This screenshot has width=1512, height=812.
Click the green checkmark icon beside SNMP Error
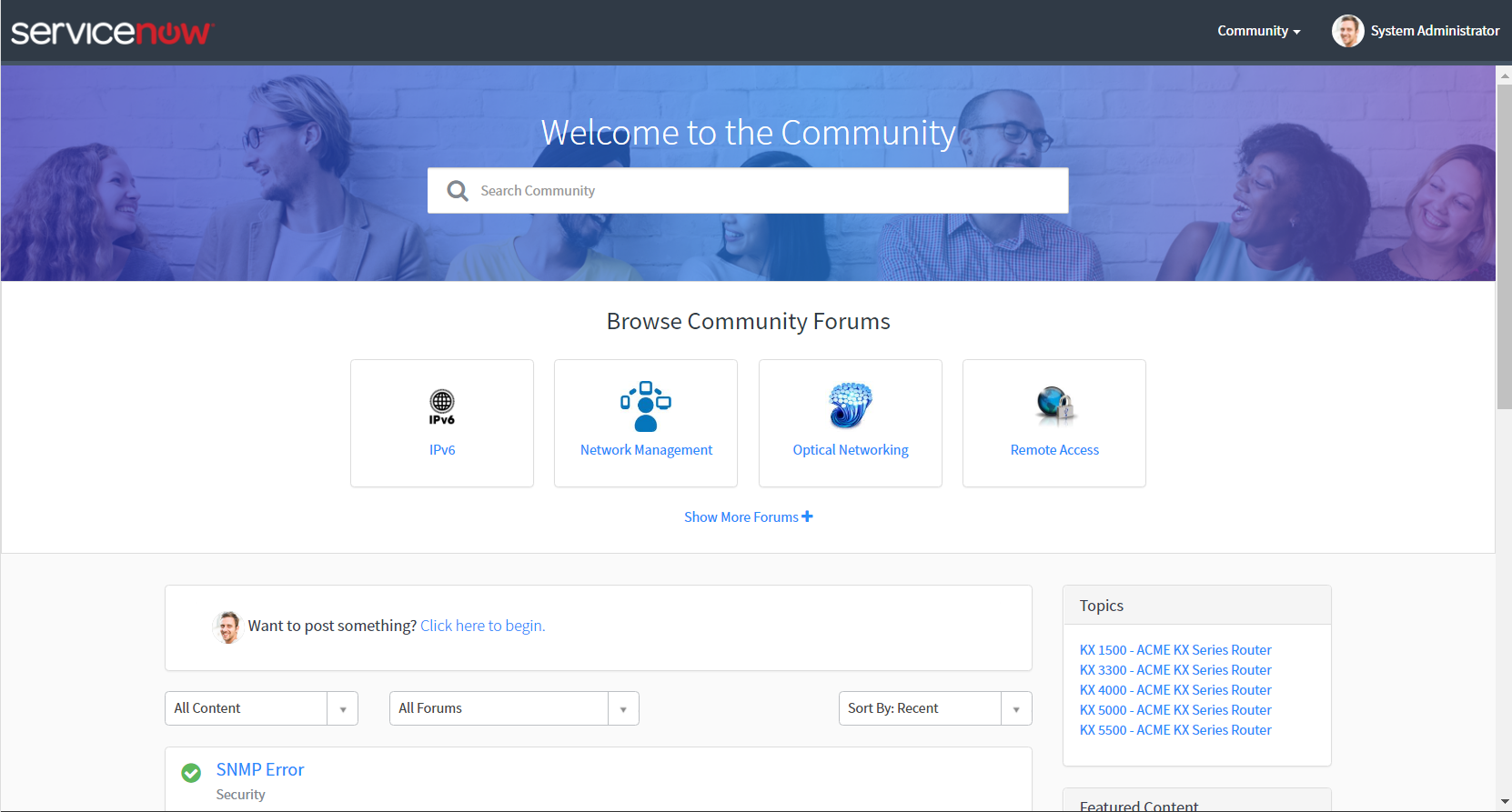pos(191,773)
